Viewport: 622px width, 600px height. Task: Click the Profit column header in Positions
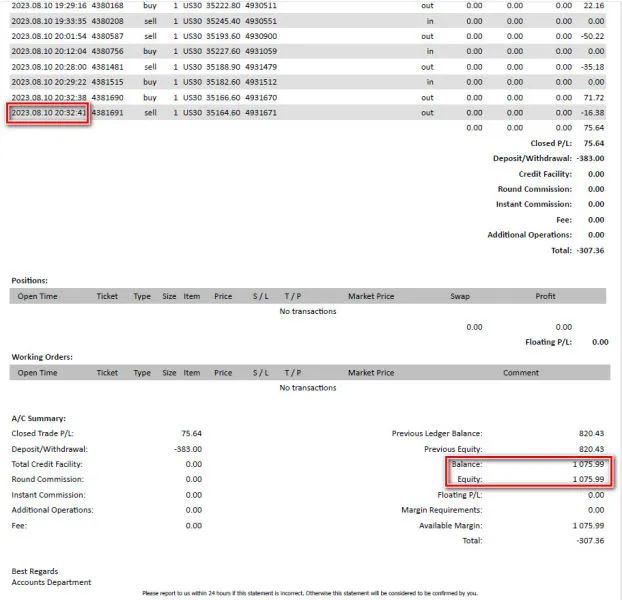coord(545,296)
